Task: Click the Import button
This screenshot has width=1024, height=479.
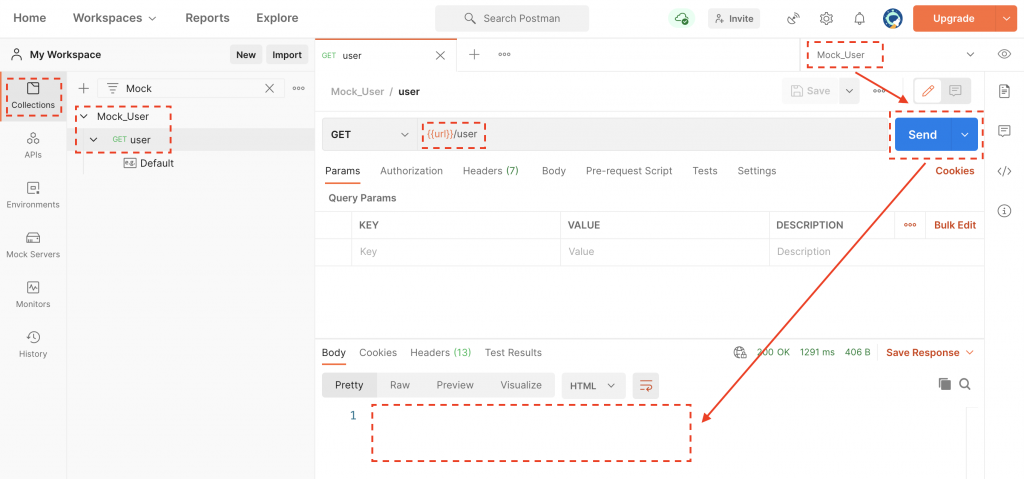Action: 287,55
